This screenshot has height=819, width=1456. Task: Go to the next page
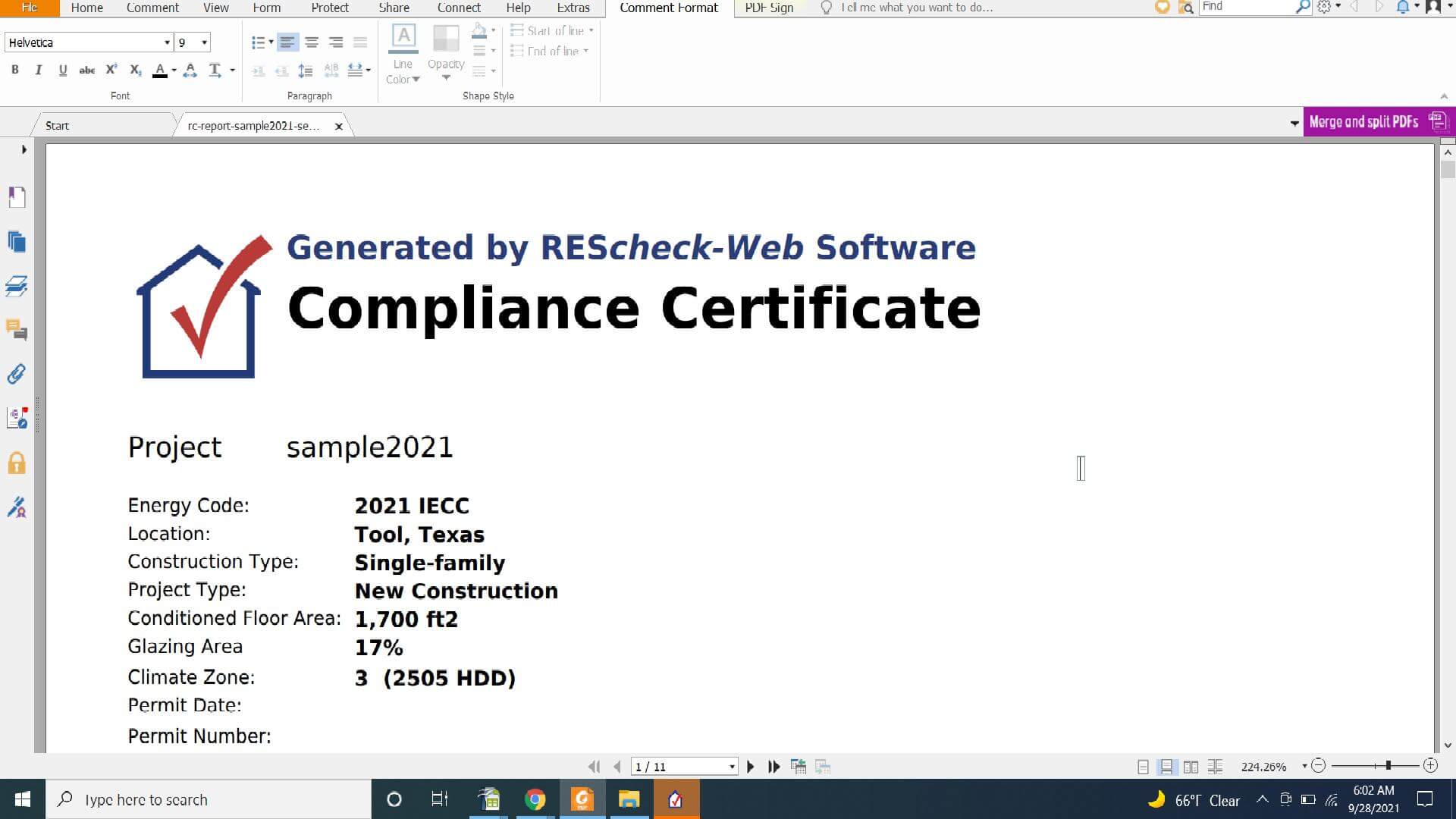coord(751,767)
